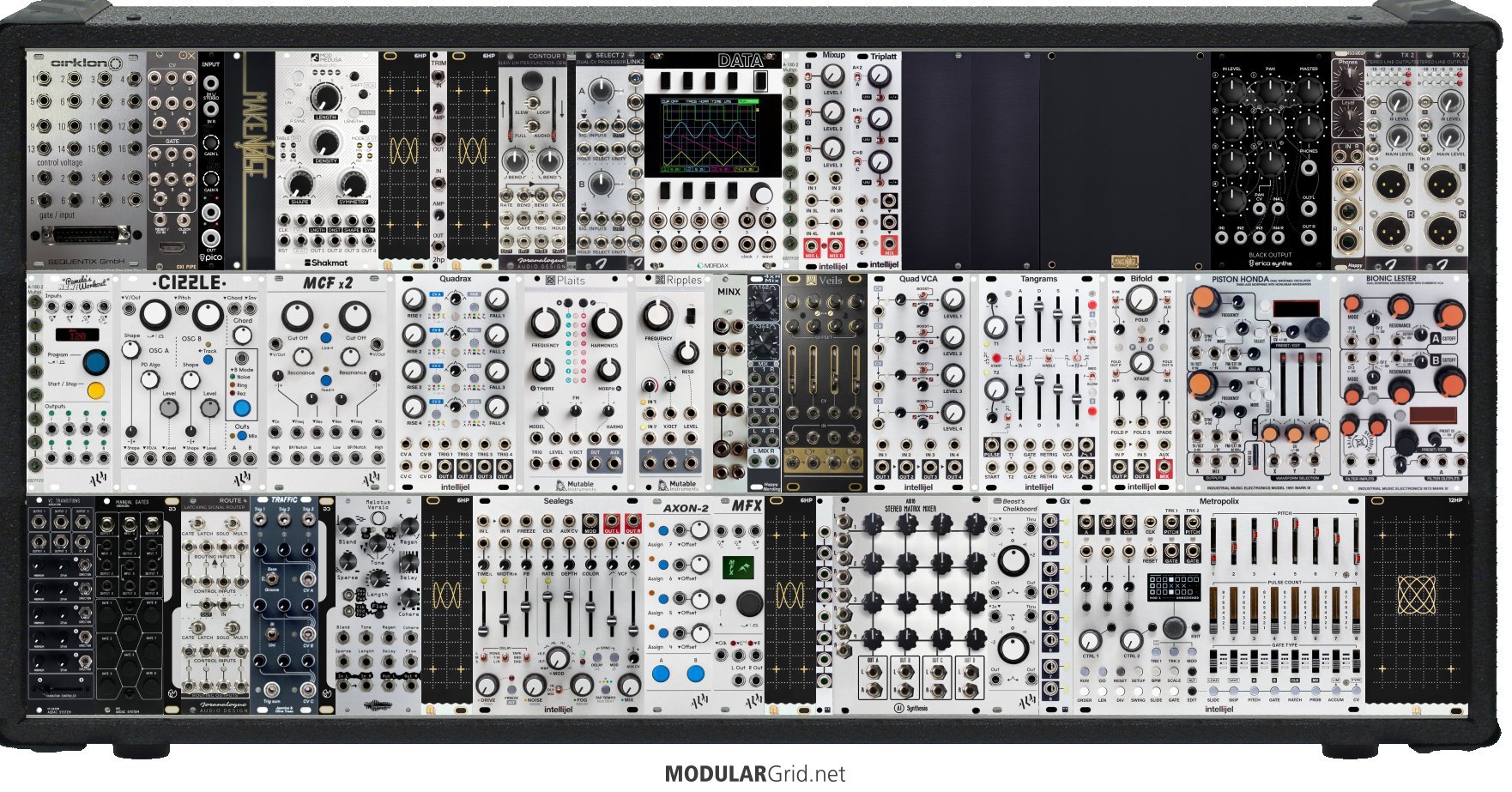Image resolution: width=1512 pixels, height=792 pixels.
Task: Flip the slide switch on Ripples
Action: pyautogui.click(x=689, y=316)
